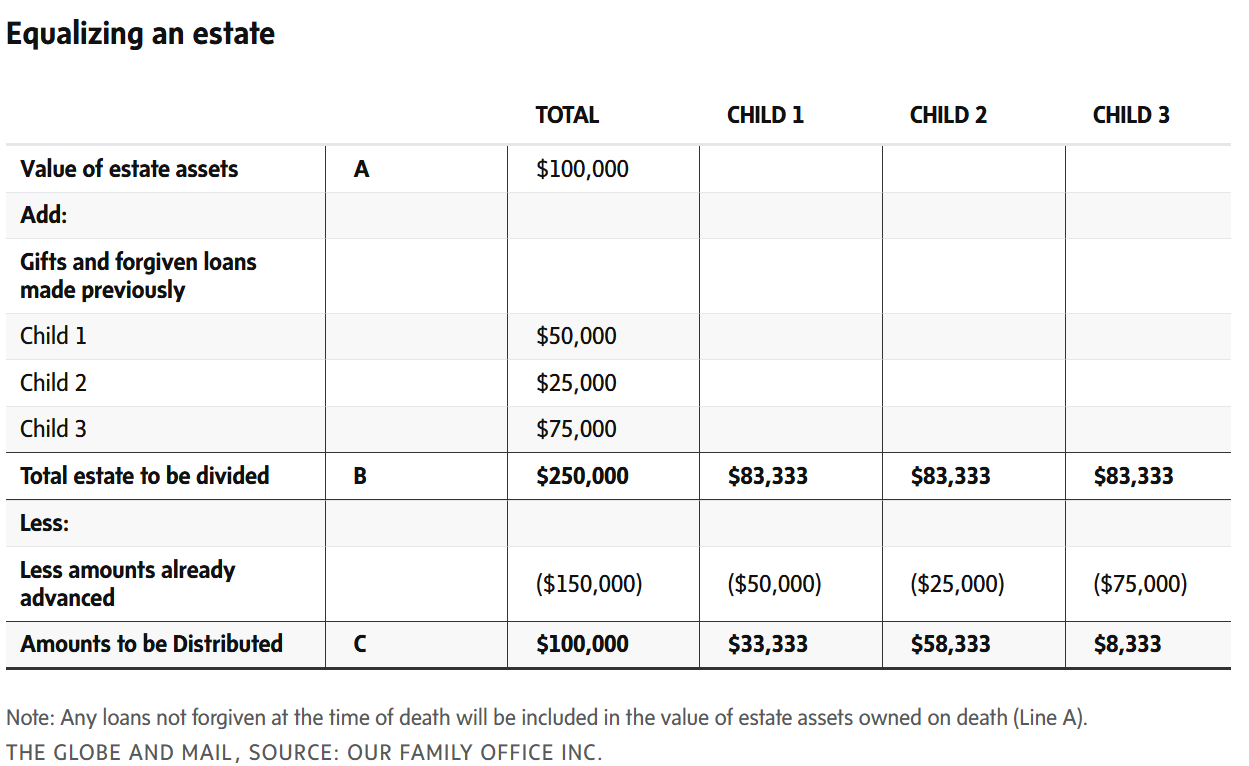
Task: Click the 'Amounts to be Distributed' label
Action: [x=151, y=644]
